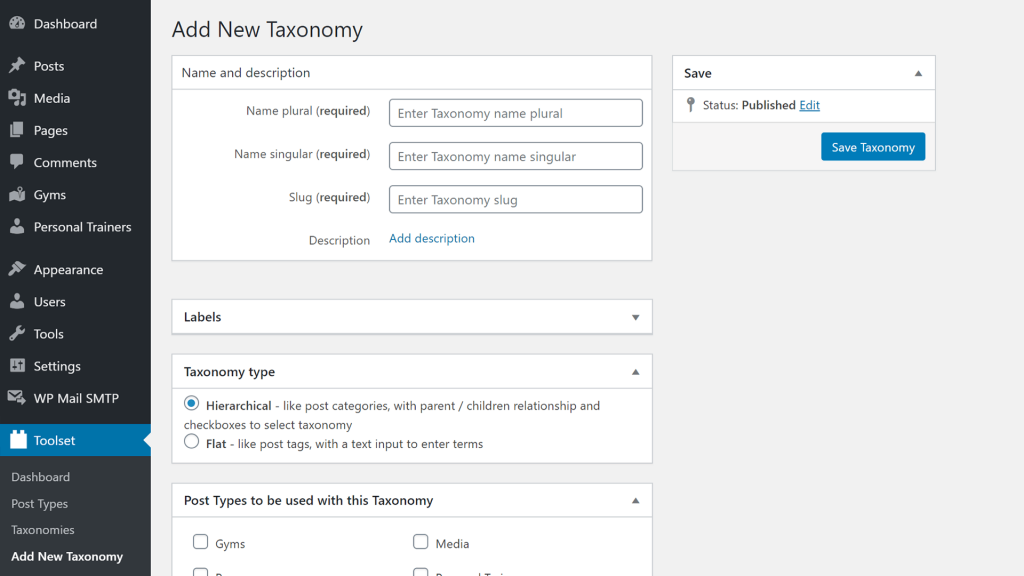Edit the Published status link
Viewport: 1024px width, 576px height.
pos(809,105)
